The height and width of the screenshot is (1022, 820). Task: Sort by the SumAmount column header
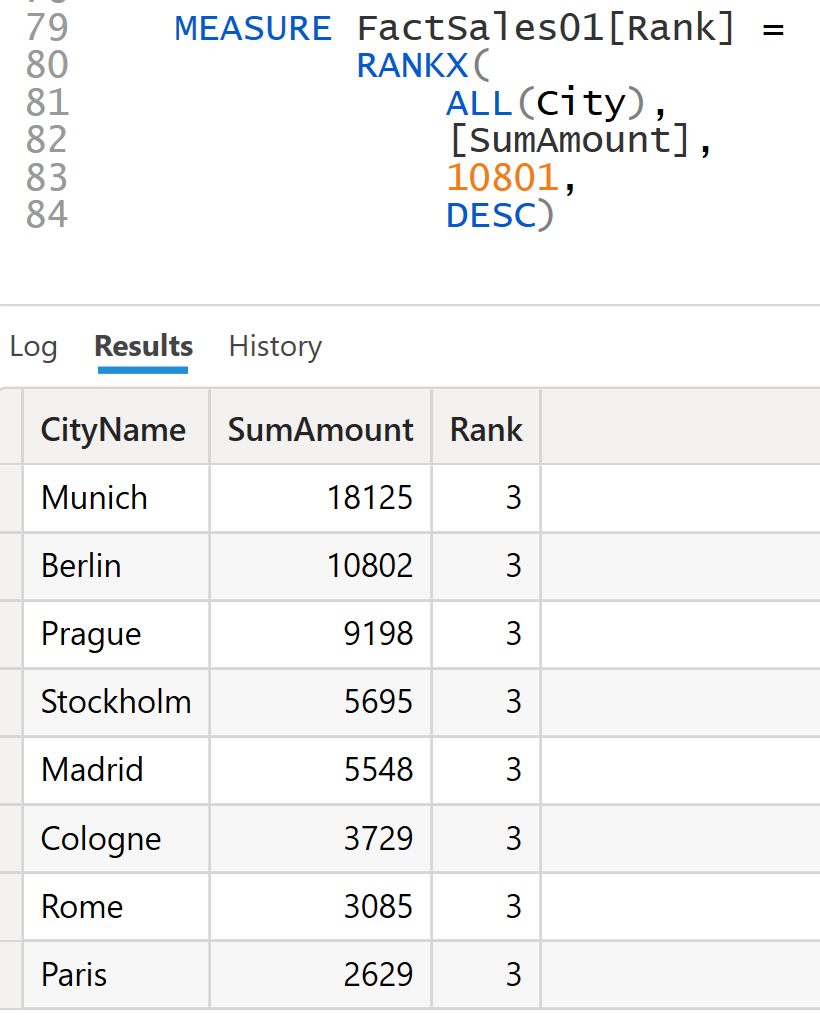[320, 430]
